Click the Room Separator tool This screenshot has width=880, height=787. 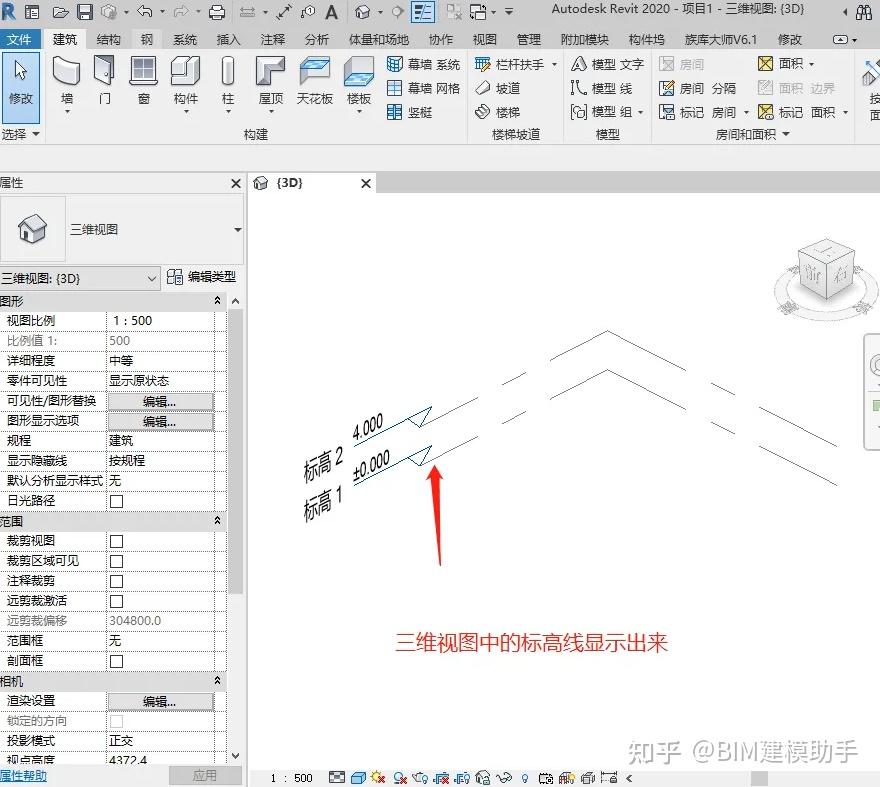point(697,88)
